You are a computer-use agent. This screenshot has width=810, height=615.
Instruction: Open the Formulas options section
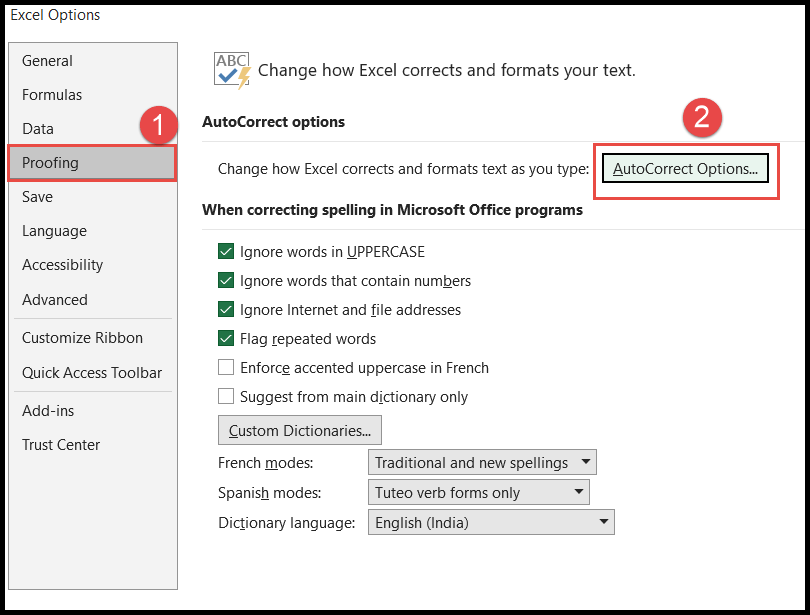pyautogui.click(x=50, y=94)
